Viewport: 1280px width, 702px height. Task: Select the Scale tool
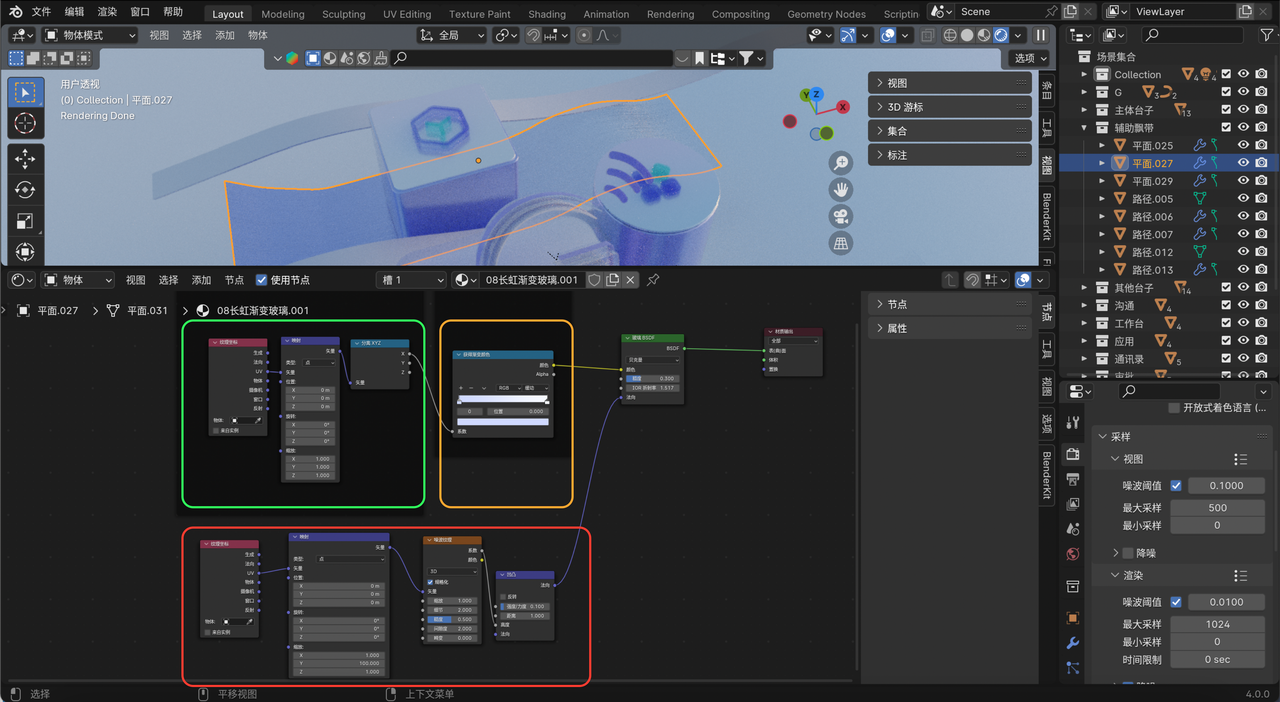[25, 221]
